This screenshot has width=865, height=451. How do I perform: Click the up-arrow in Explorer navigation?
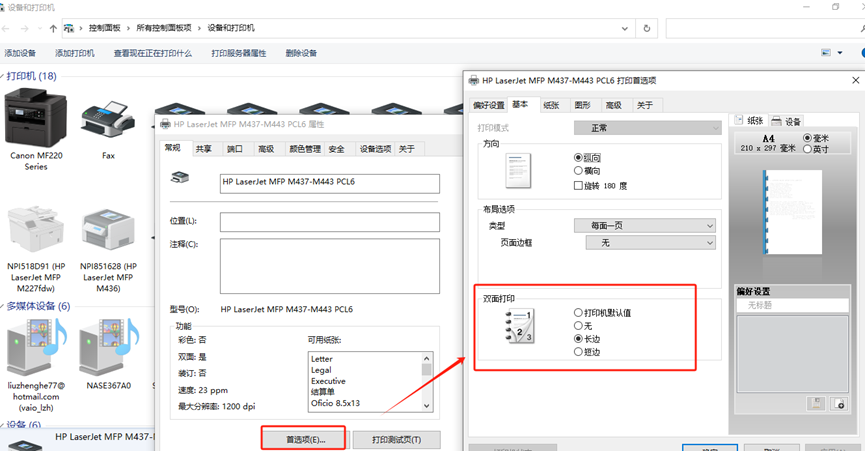tap(53, 28)
